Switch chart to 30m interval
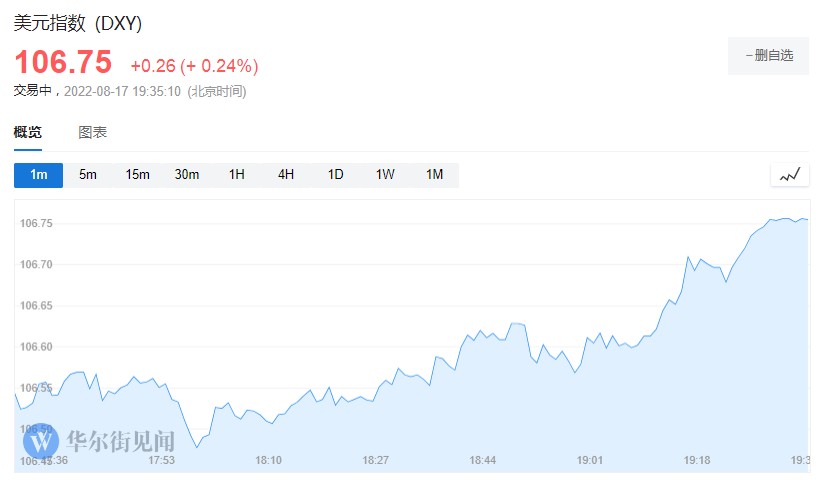816x483 pixels. (187, 175)
